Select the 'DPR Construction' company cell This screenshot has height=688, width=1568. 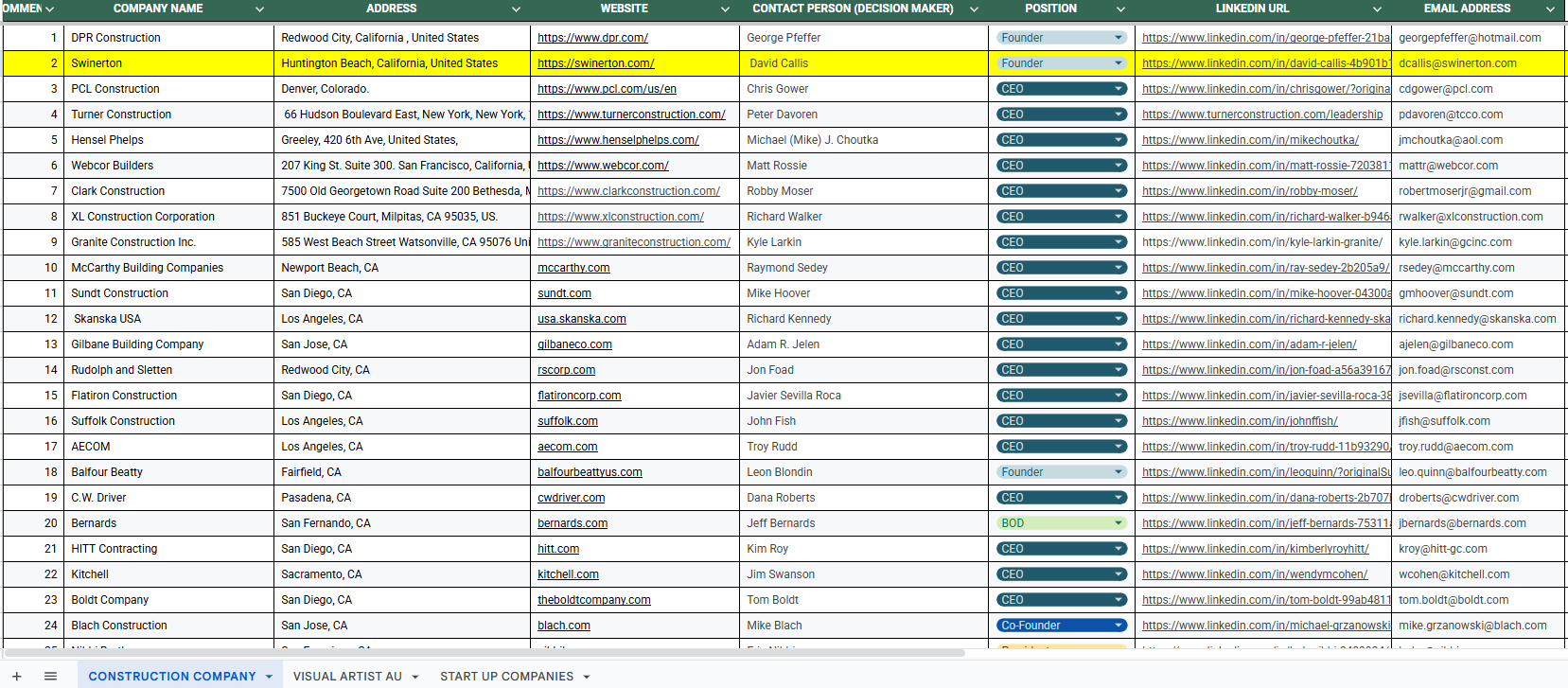pyautogui.click(x=168, y=38)
